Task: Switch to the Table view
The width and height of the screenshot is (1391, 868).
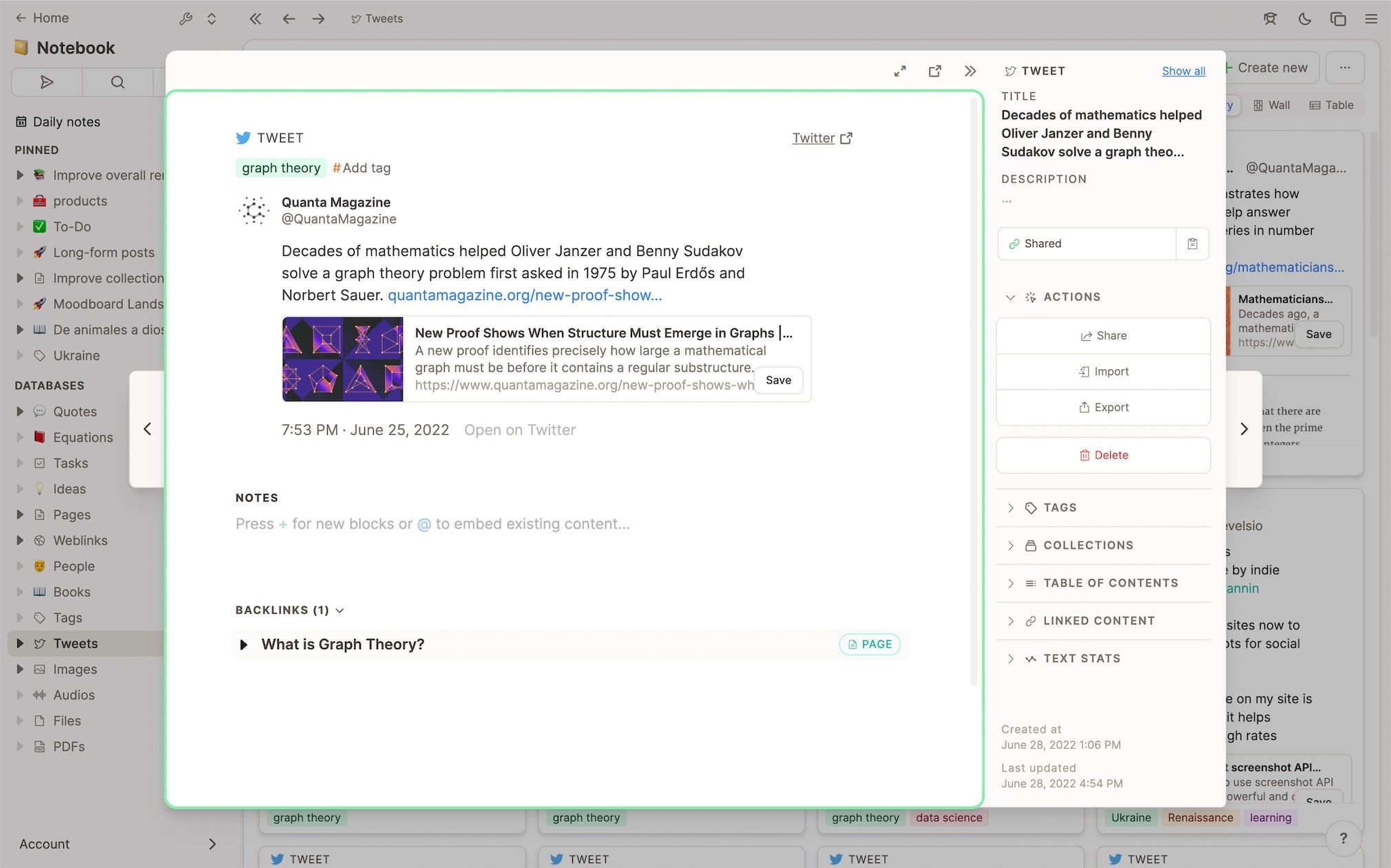Action: [1331, 105]
